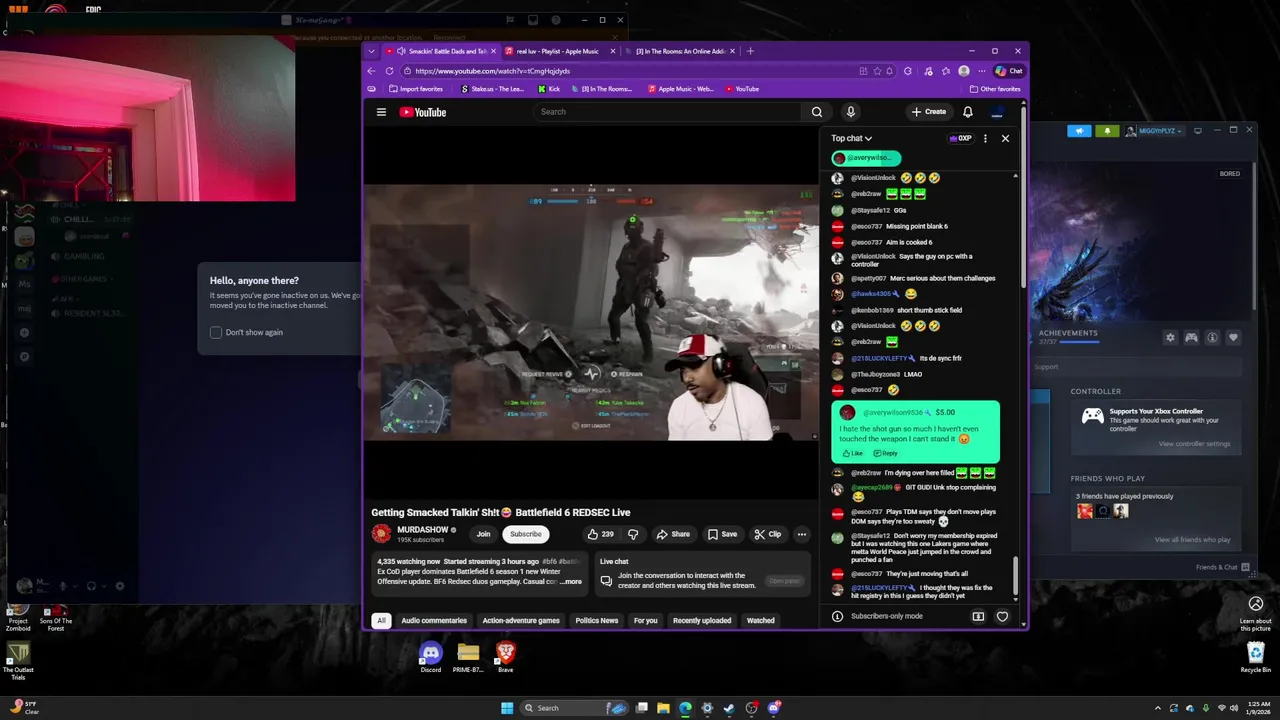Image resolution: width=1280 pixels, height=720 pixels.
Task: Expand the Top chat dropdown
Action: click(851, 138)
